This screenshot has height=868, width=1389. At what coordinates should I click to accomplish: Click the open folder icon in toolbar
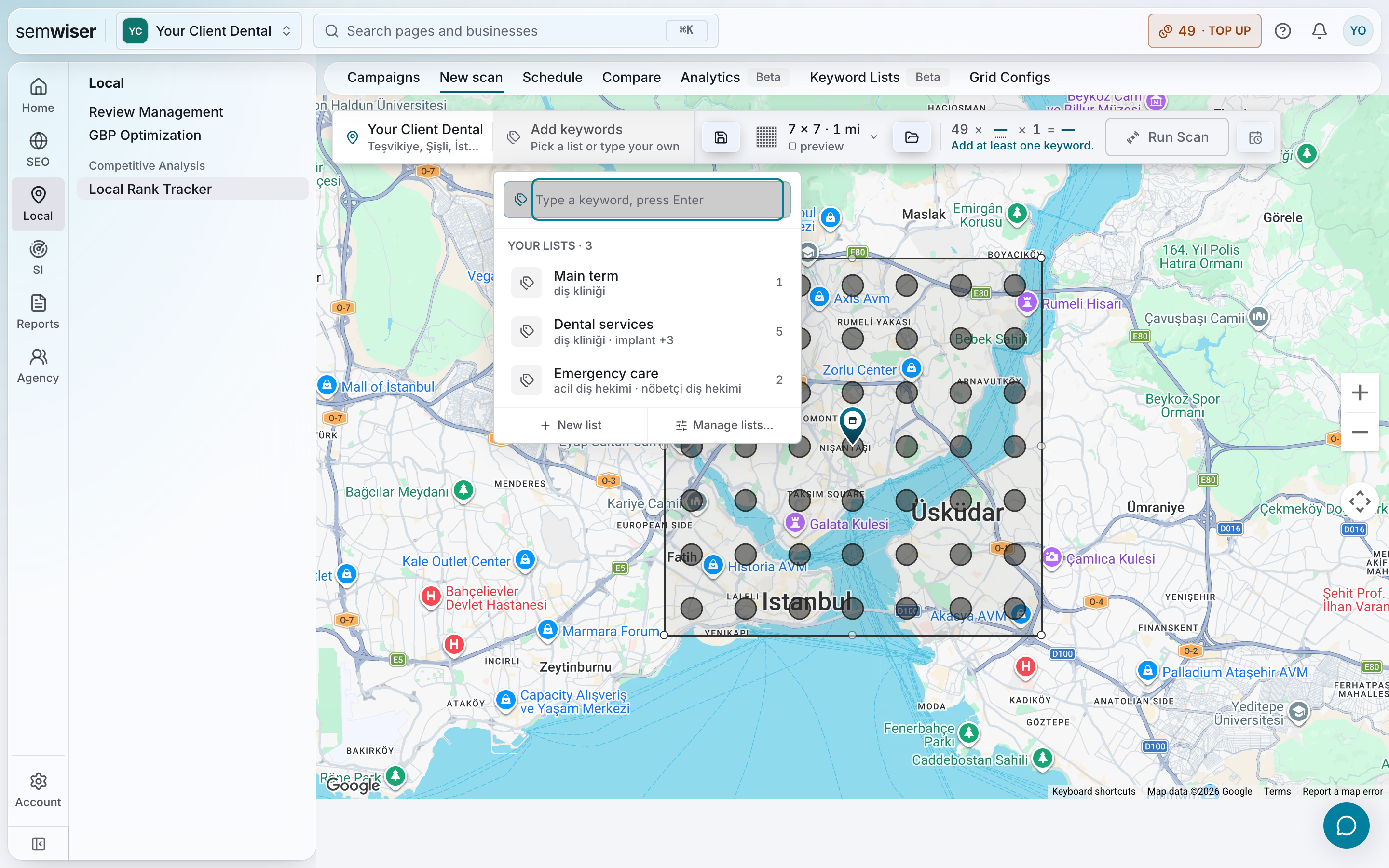click(x=912, y=137)
